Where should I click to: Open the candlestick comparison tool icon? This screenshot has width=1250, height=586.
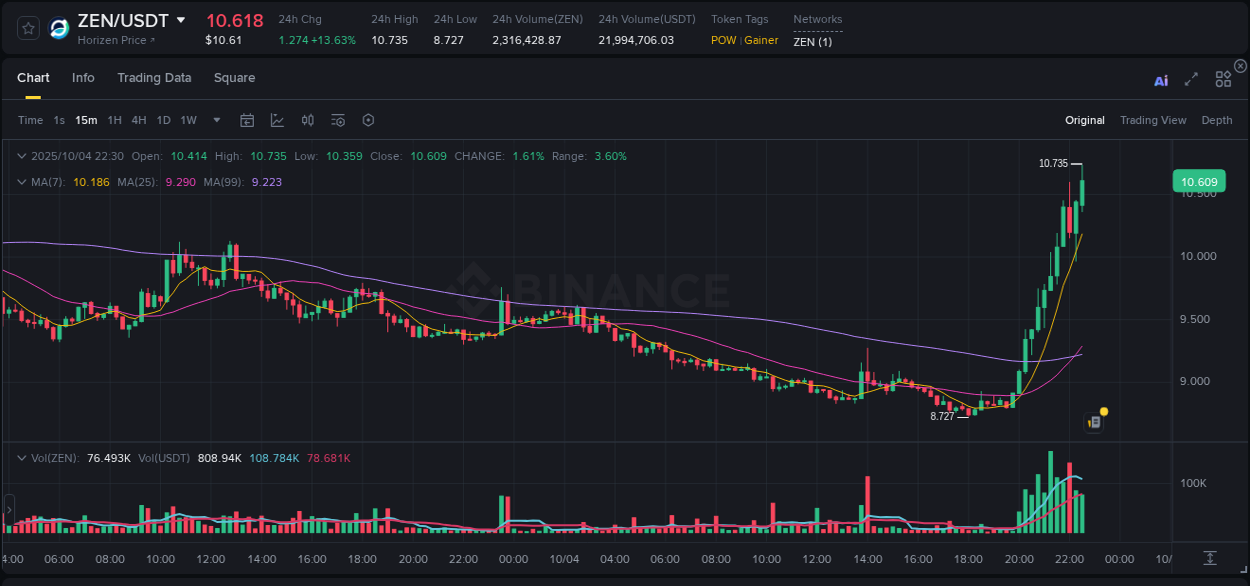(307, 120)
